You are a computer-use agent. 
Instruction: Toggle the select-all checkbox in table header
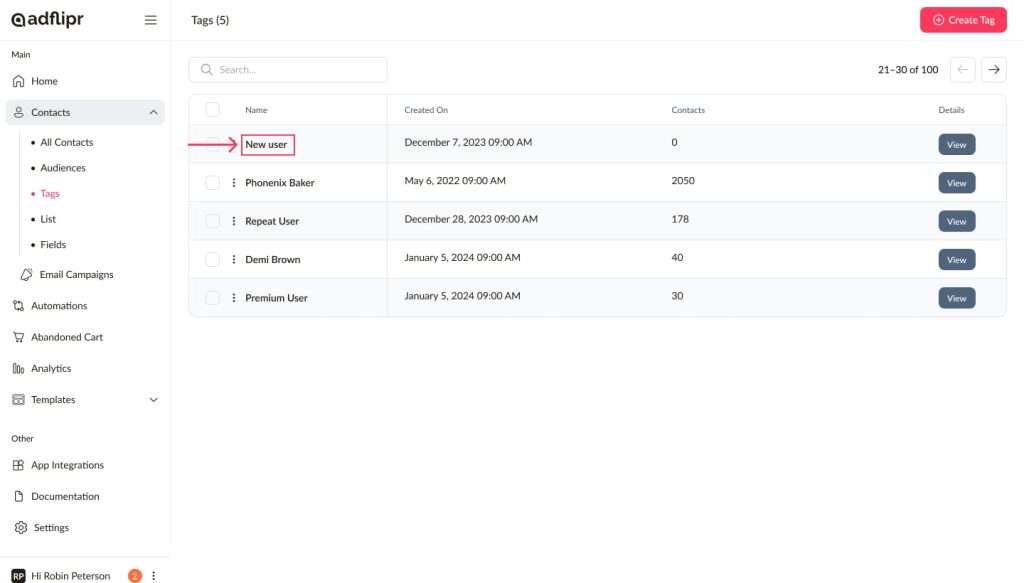click(x=212, y=110)
